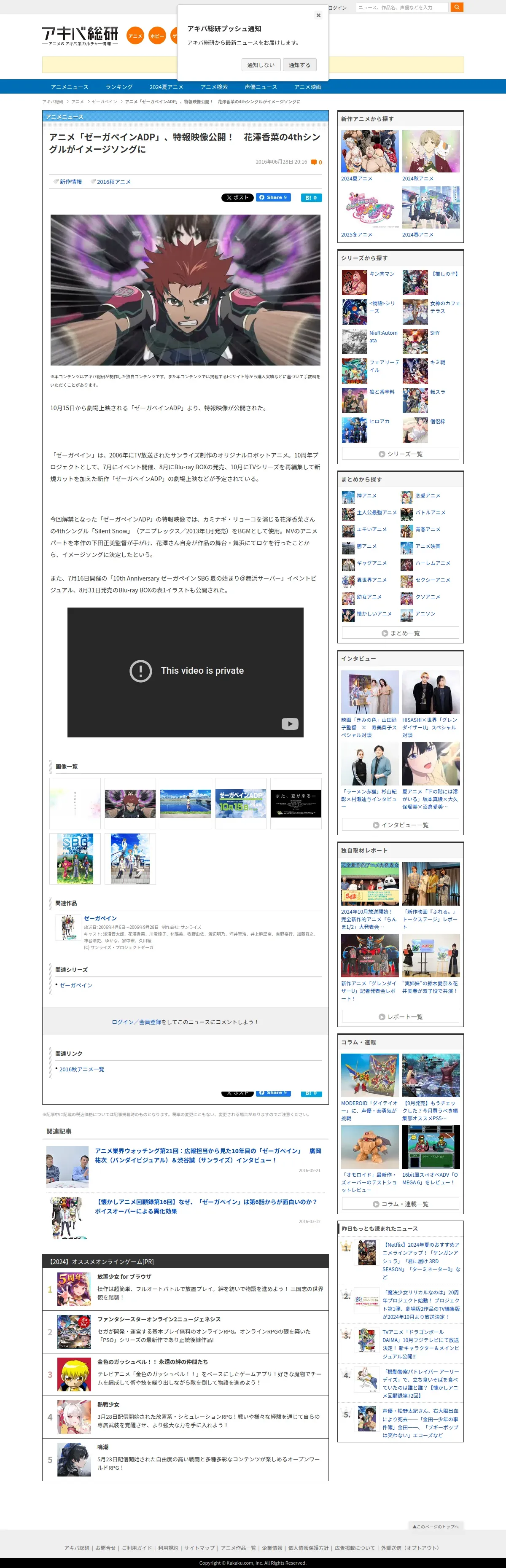
Task: Expand the コラム・連載一覧 button
Action: pos(400,1204)
